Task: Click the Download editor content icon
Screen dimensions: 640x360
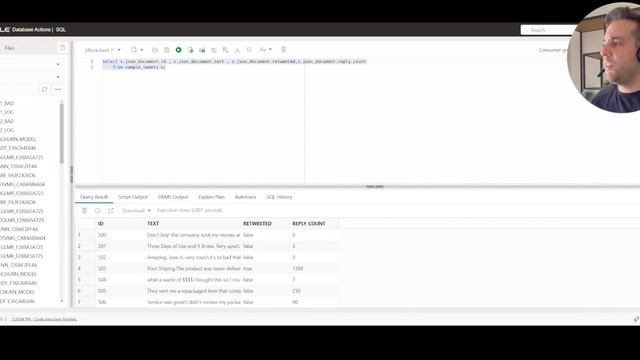Action: point(238,50)
